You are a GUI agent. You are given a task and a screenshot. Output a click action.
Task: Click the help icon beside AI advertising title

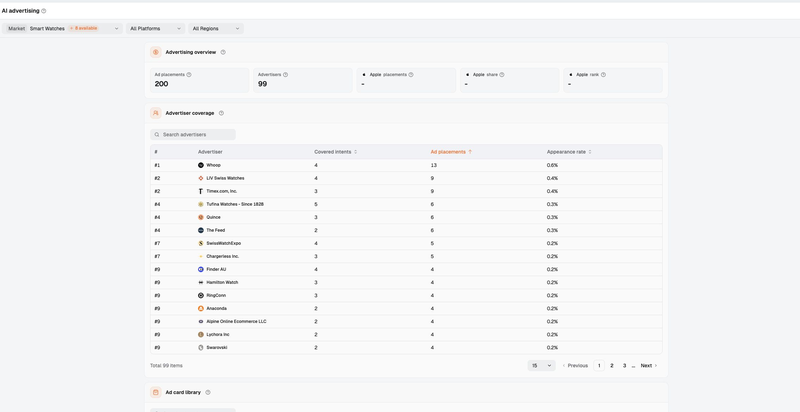[x=43, y=11]
